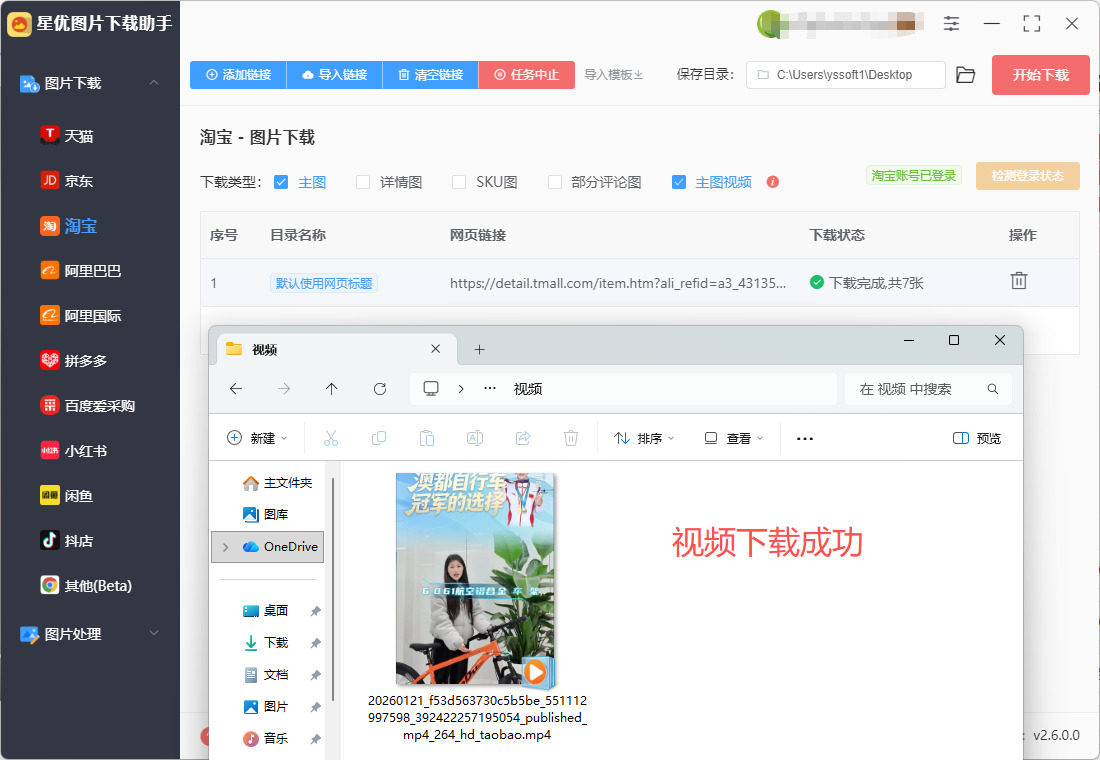The height and width of the screenshot is (760, 1100).
Task: Expand the OneDrive tree node
Action: [225, 547]
